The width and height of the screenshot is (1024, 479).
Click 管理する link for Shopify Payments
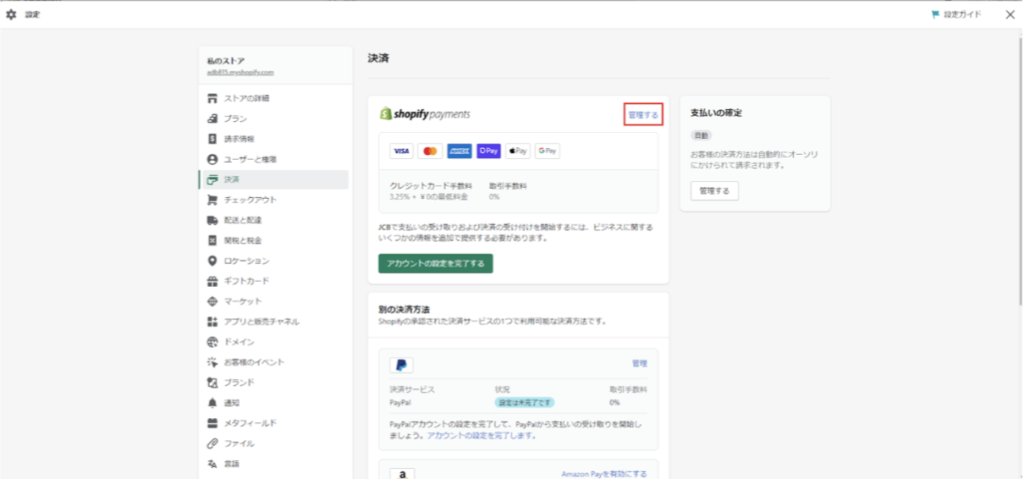642,115
